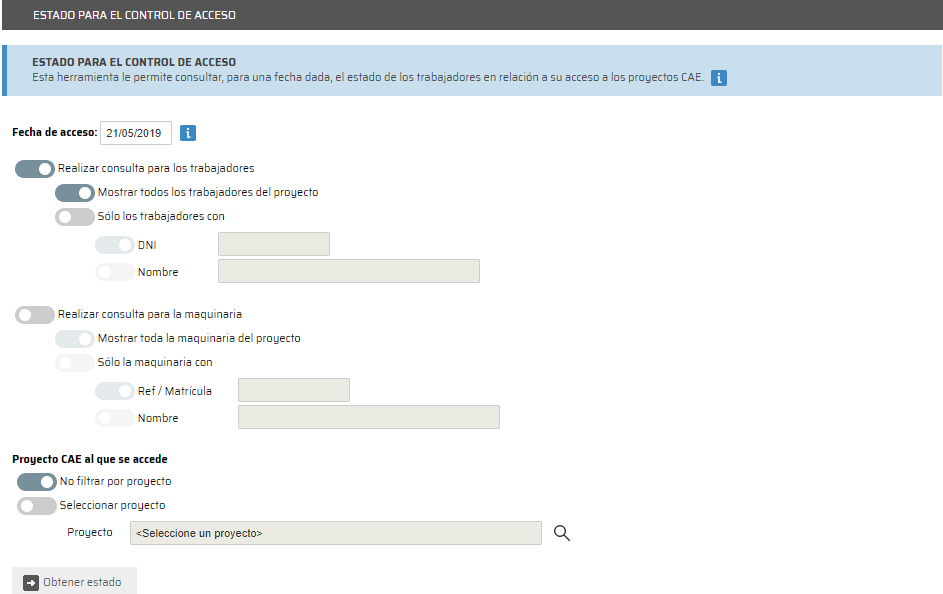
Task: Click the worker Nombre text field
Action: pyautogui.click(x=348, y=271)
